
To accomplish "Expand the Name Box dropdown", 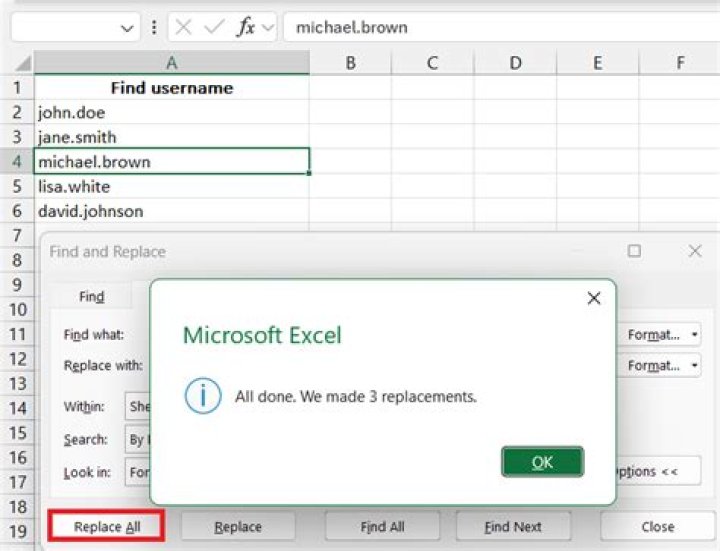I will point(127,28).
